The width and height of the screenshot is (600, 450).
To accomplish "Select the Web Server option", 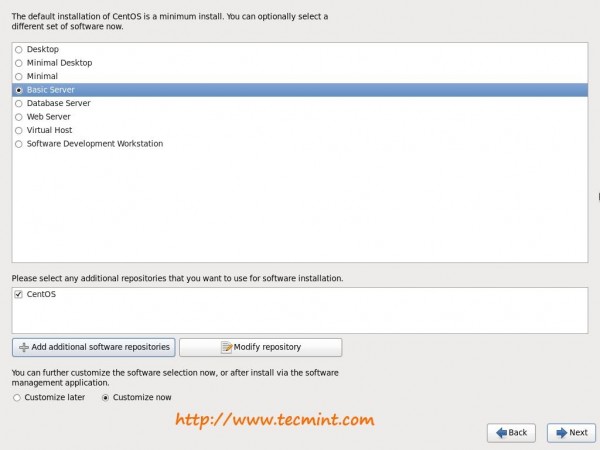I will [19, 117].
